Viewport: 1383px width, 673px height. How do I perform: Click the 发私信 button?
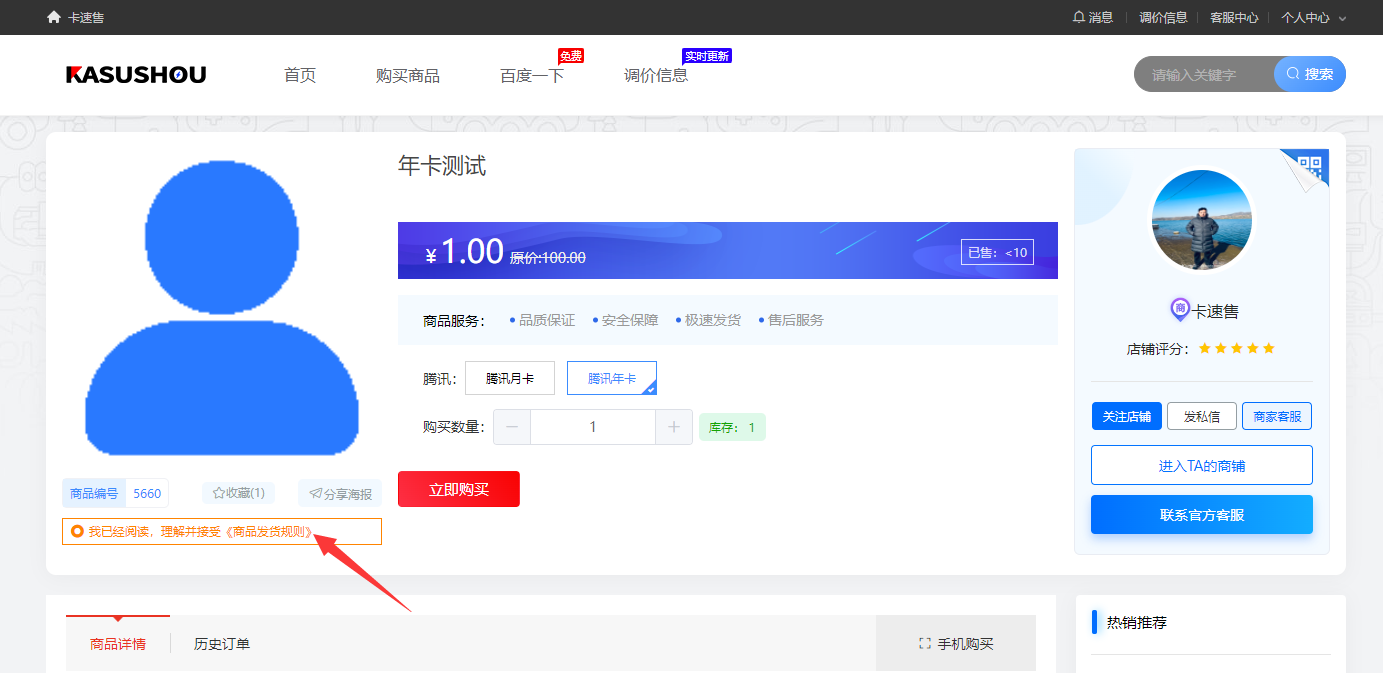1202,416
